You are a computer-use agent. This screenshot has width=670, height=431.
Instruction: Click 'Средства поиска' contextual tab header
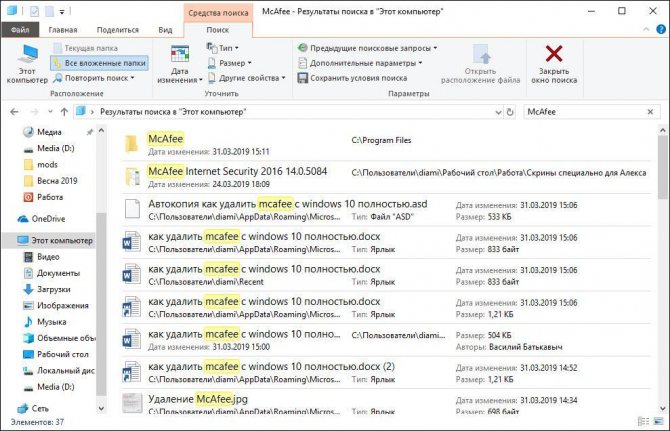click(x=218, y=13)
